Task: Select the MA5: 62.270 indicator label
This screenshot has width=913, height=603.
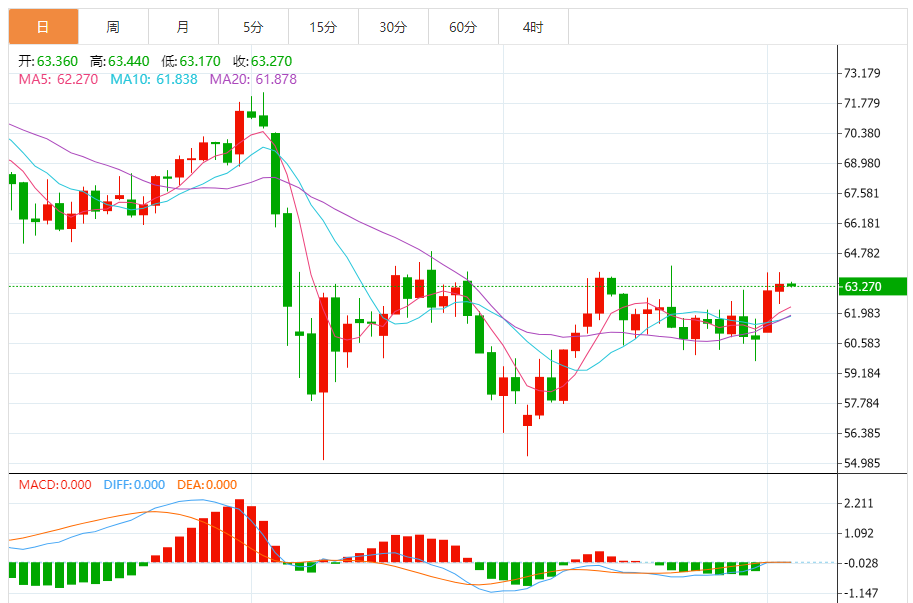Action: coord(58,79)
